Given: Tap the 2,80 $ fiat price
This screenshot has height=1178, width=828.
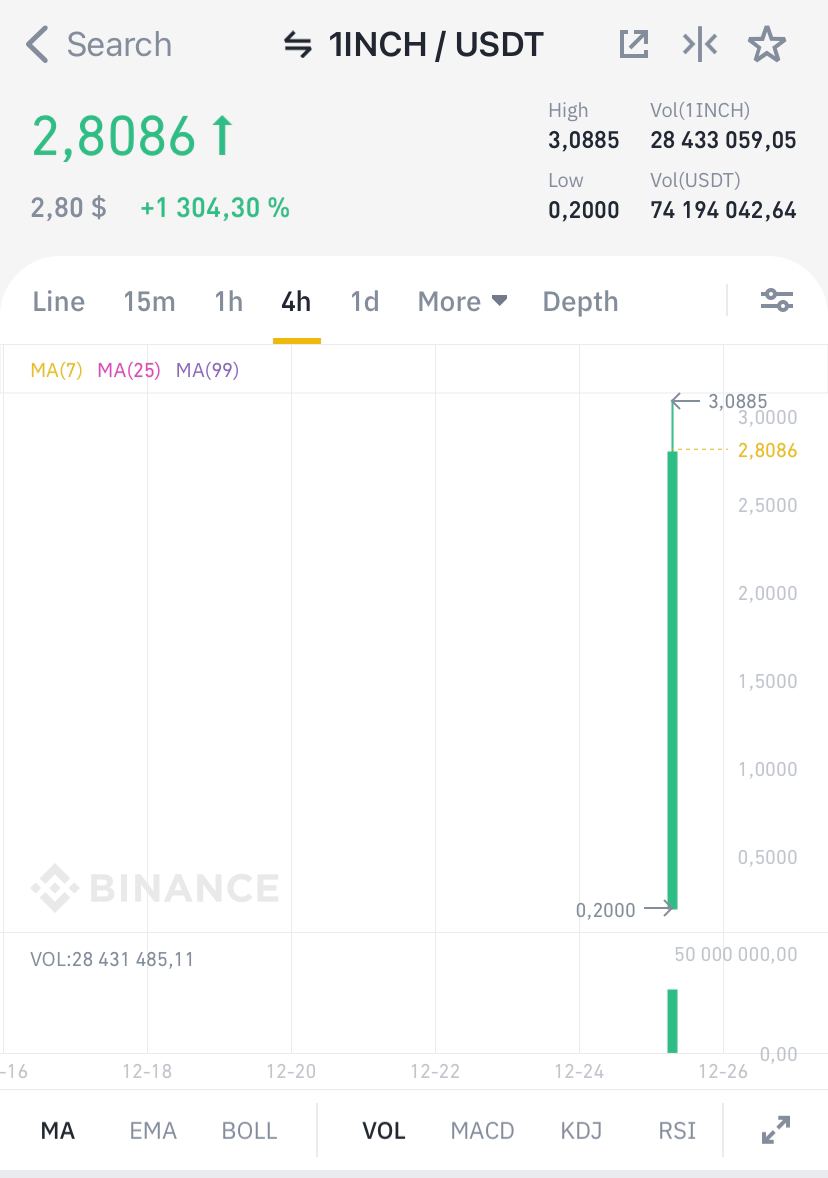Looking at the screenshot, I should pos(68,208).
